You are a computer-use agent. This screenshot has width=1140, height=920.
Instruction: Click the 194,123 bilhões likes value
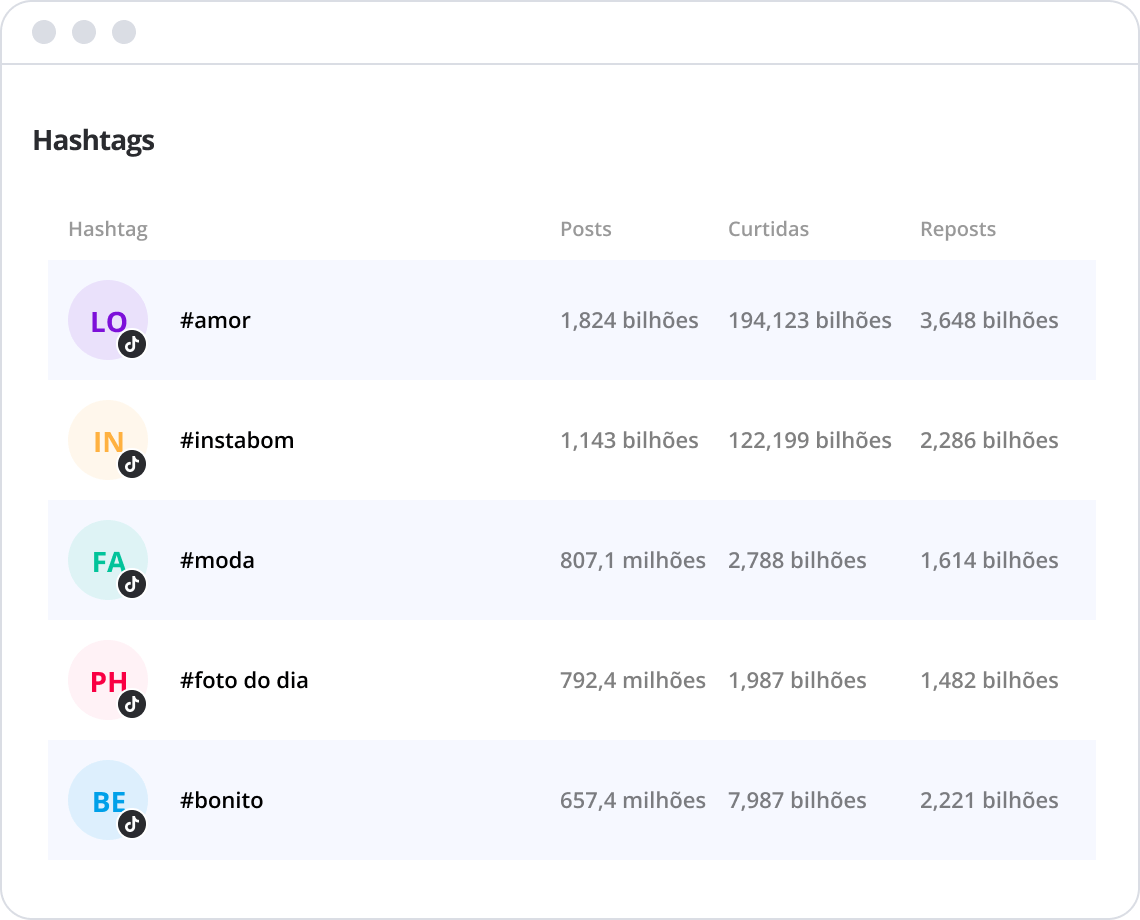tap(809, 321)
